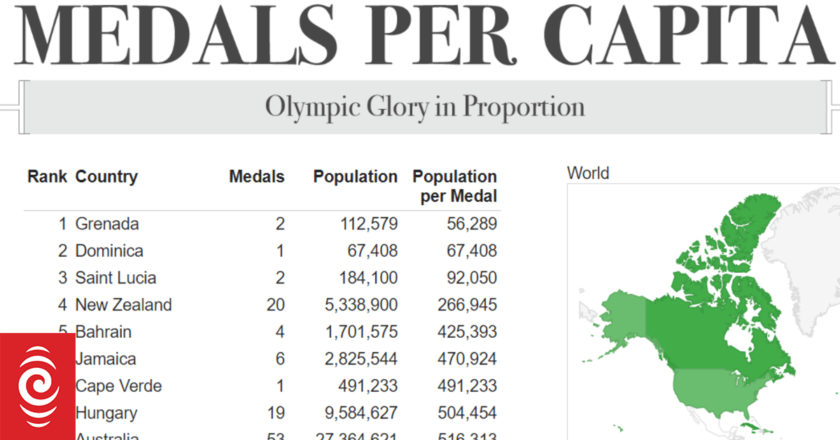
Task: Click New Zealand country entry
Action: click(123, 305)
